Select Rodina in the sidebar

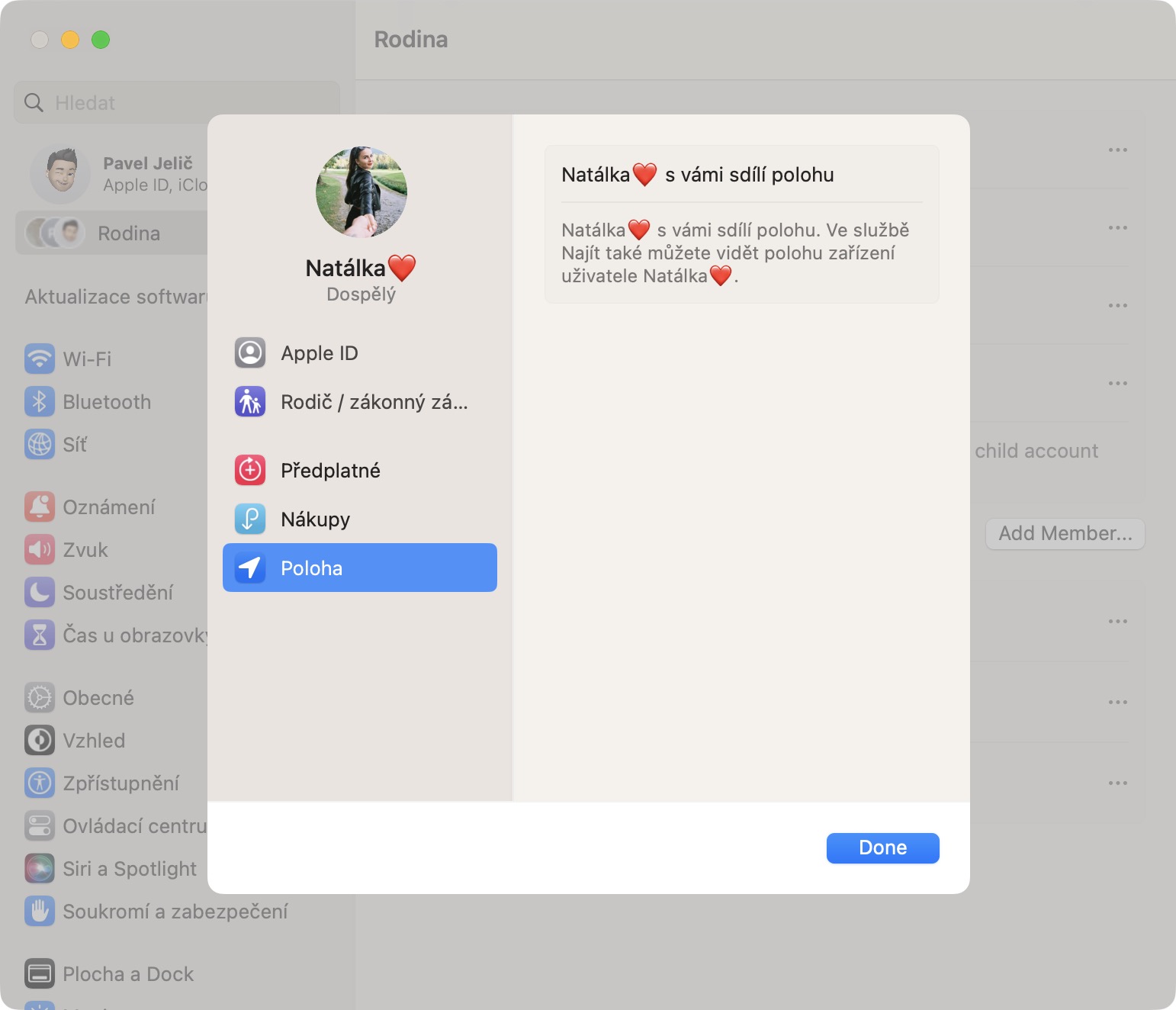point(111,233)
